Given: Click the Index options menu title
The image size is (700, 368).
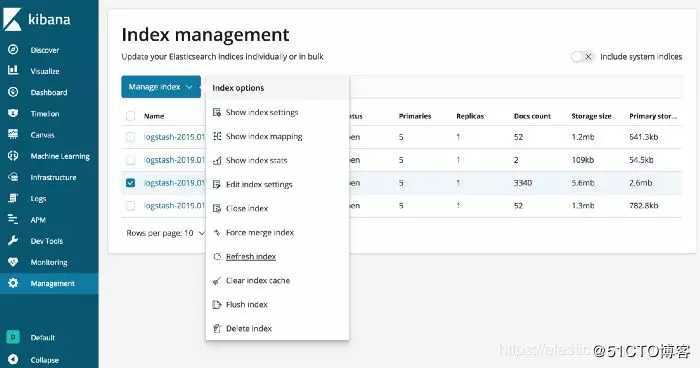Looking at the screenshot, I should click(x=238, y=88).
